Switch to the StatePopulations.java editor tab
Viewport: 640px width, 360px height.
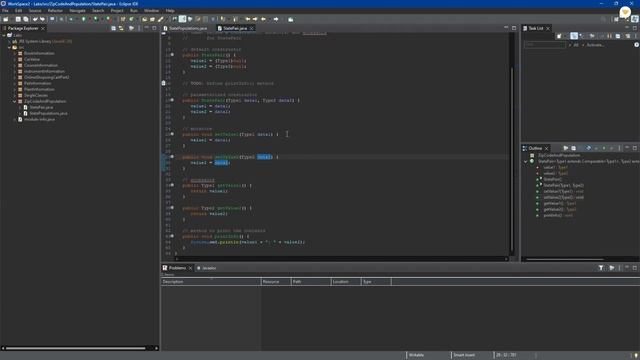(x=188, y=28)
